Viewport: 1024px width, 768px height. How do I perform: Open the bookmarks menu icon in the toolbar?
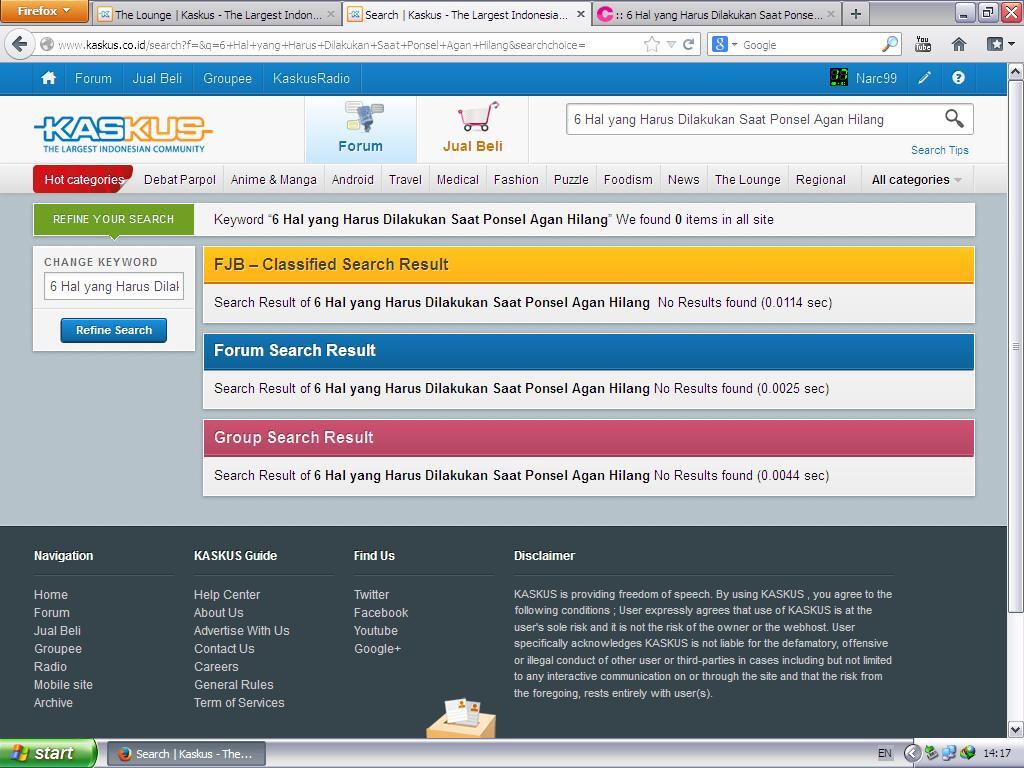coord(1000,44)
